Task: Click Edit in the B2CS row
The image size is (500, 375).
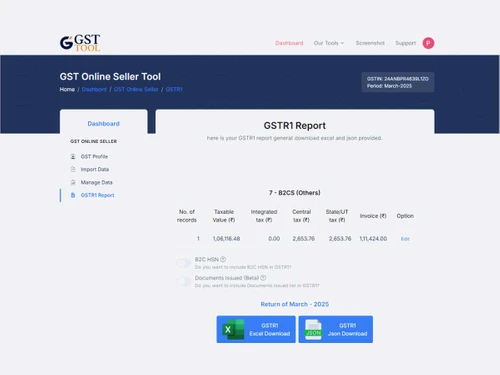Action: point(405,239)
